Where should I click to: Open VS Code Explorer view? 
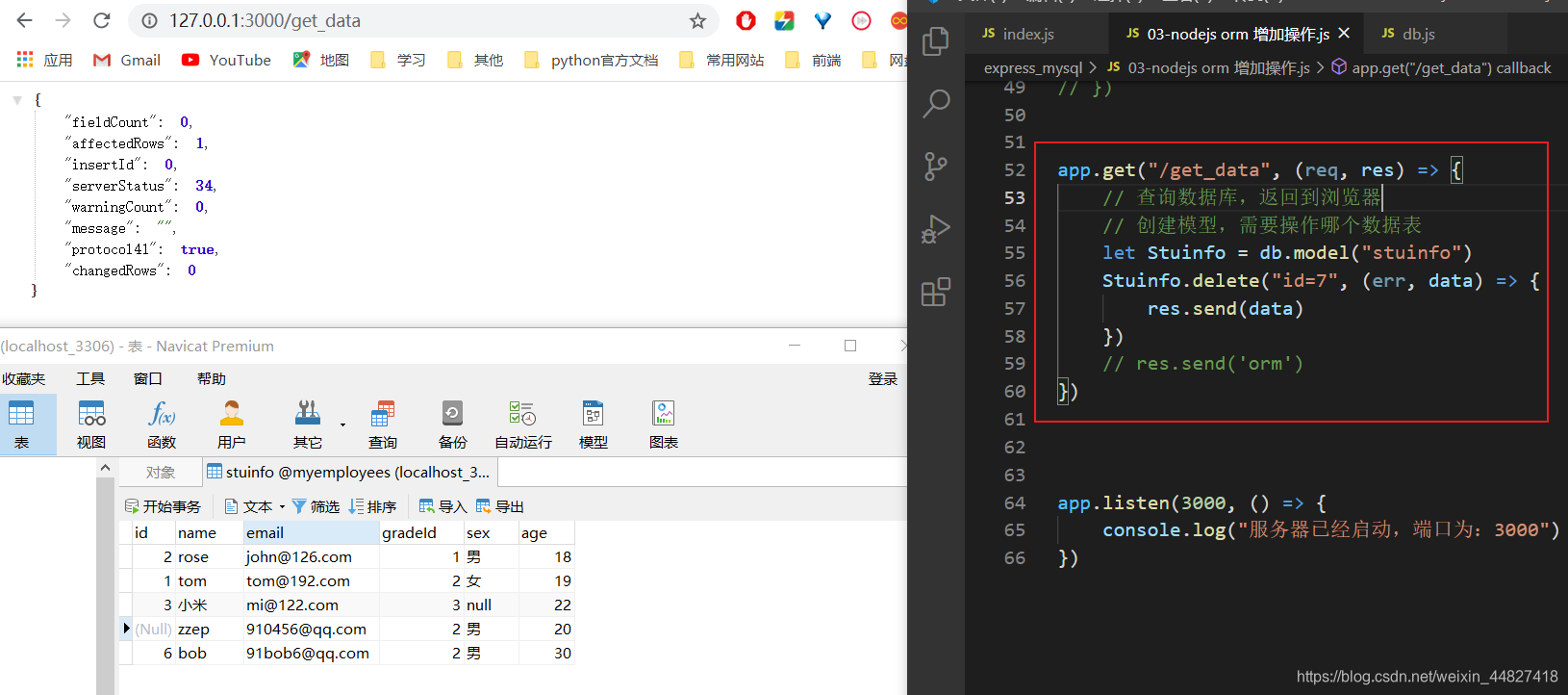point(936,41)
